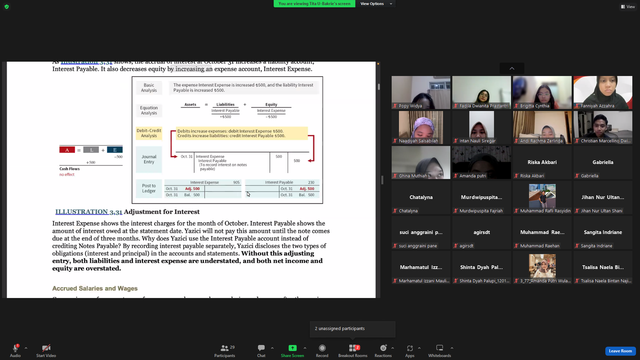This screenshot has height=360, width=640.
Task: Click the '2 unassigned participants' tooltip
Action: point(353,329)
